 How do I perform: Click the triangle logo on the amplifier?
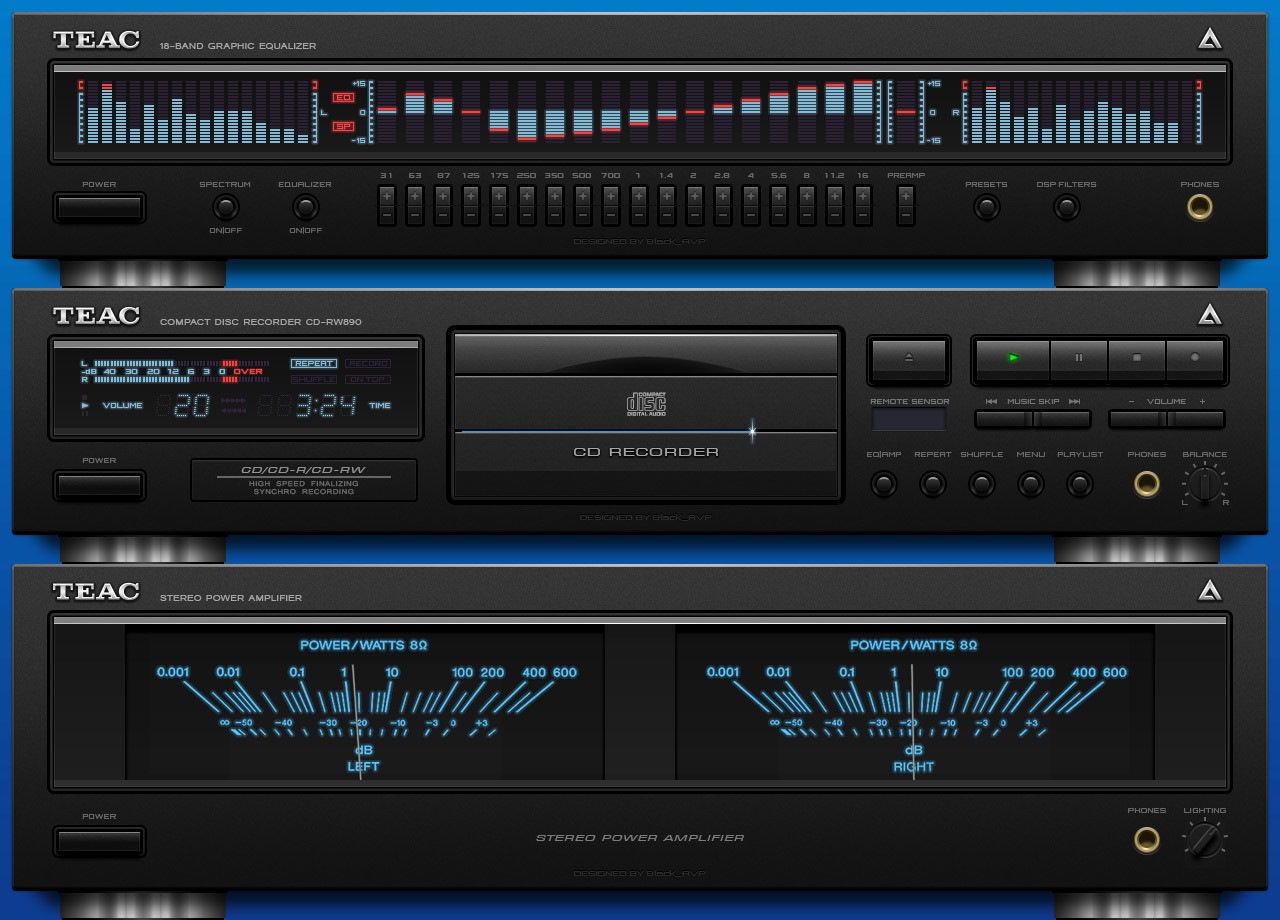point(1211,590)
